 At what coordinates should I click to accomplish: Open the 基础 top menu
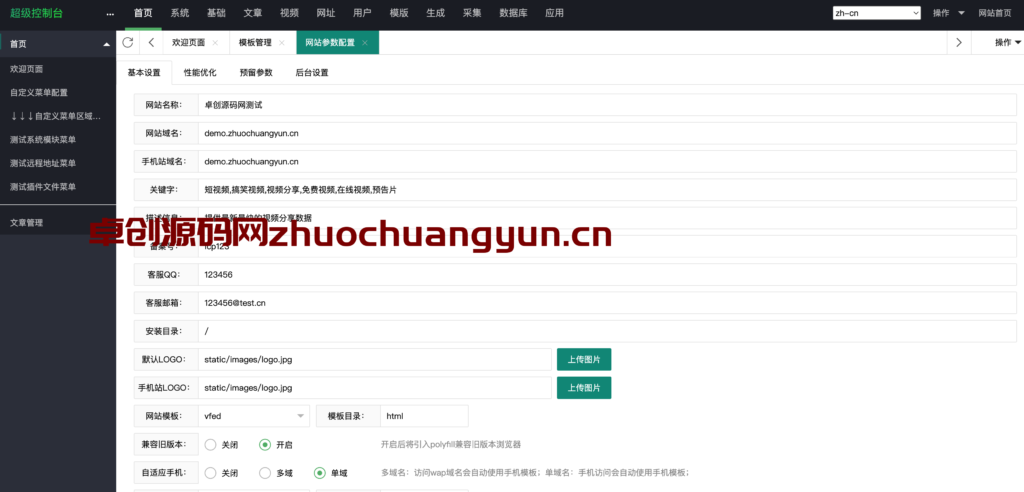pos(216,14)
